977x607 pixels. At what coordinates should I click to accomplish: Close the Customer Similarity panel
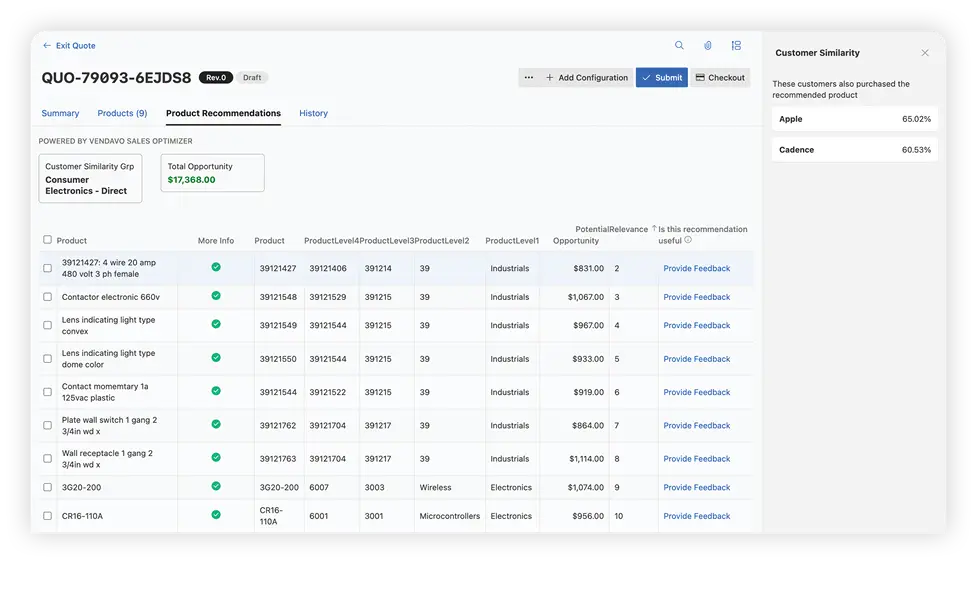[x=925, y=53]
